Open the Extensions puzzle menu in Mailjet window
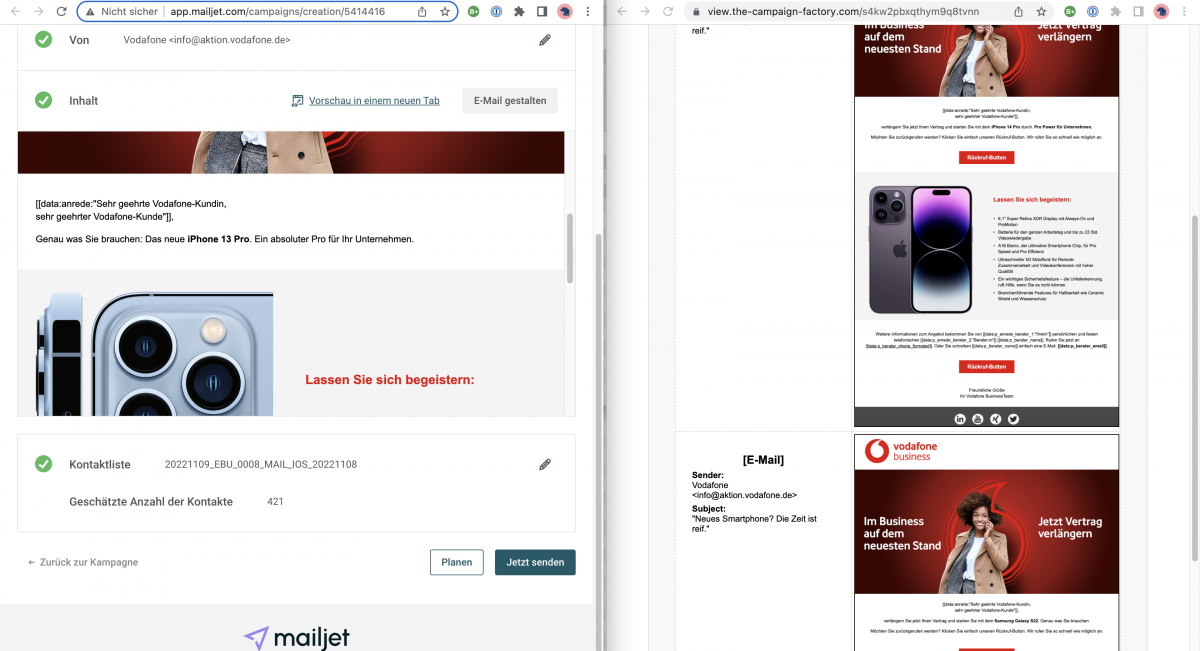This screenshot has width=1200, height=651. [x=519, y=12]
